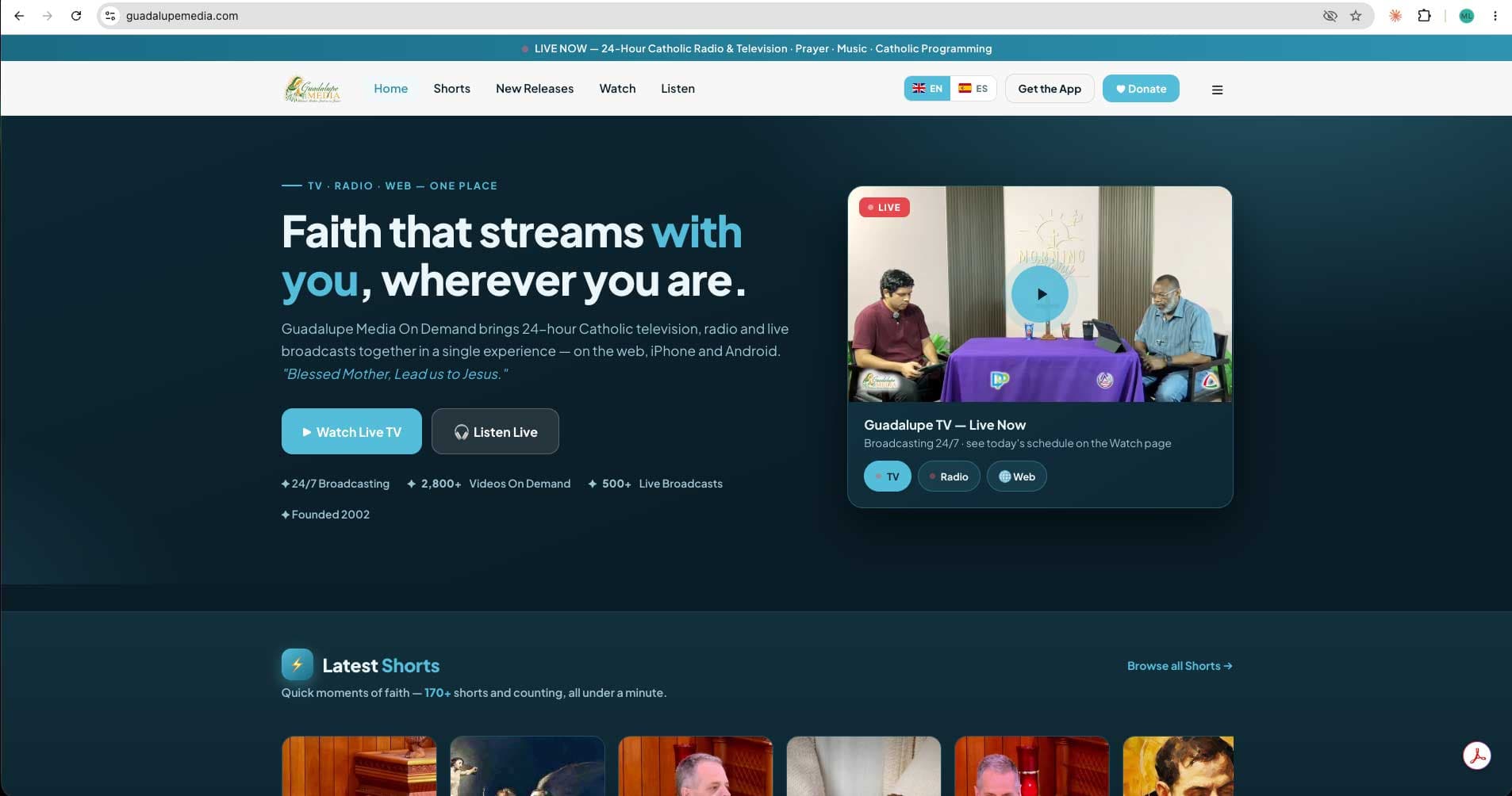Viewport: 1512px width, 796px height.
Task: Click the Latest Shorts lightning bolt icon
Action: coord(297,664)
